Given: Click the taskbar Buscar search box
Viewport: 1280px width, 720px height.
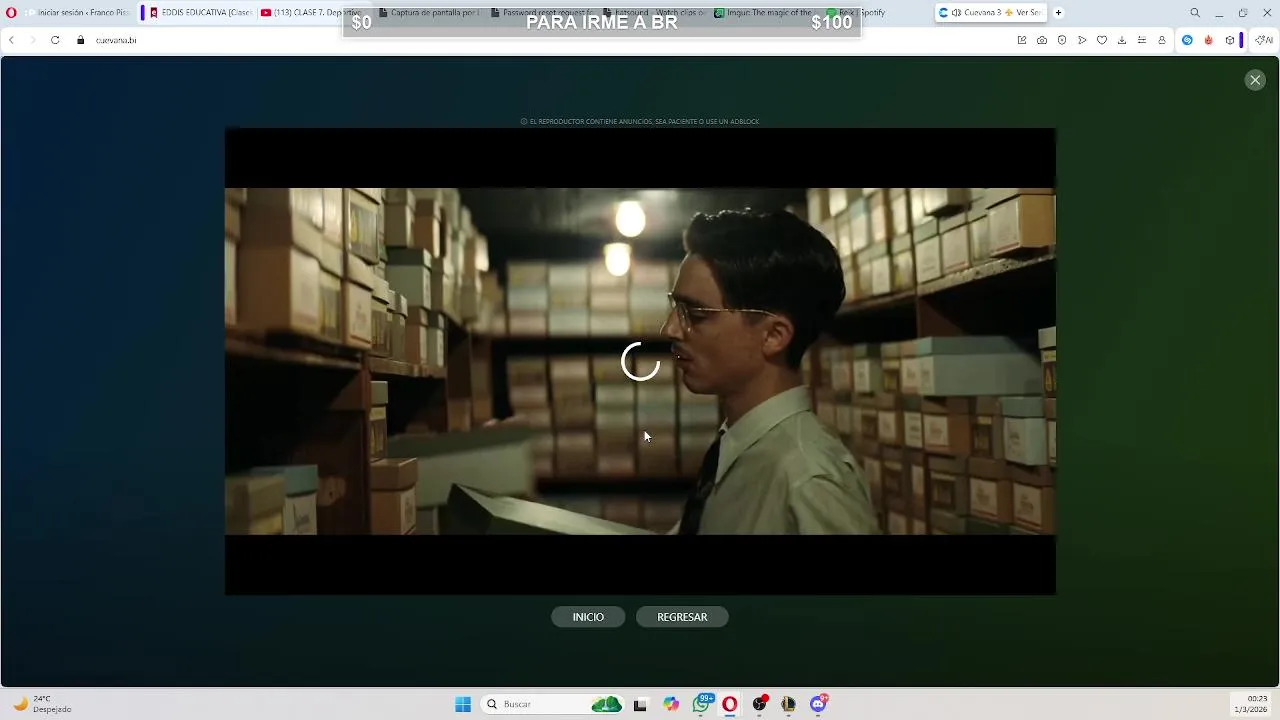Looking at the screenshot, I should click(554, 704).
